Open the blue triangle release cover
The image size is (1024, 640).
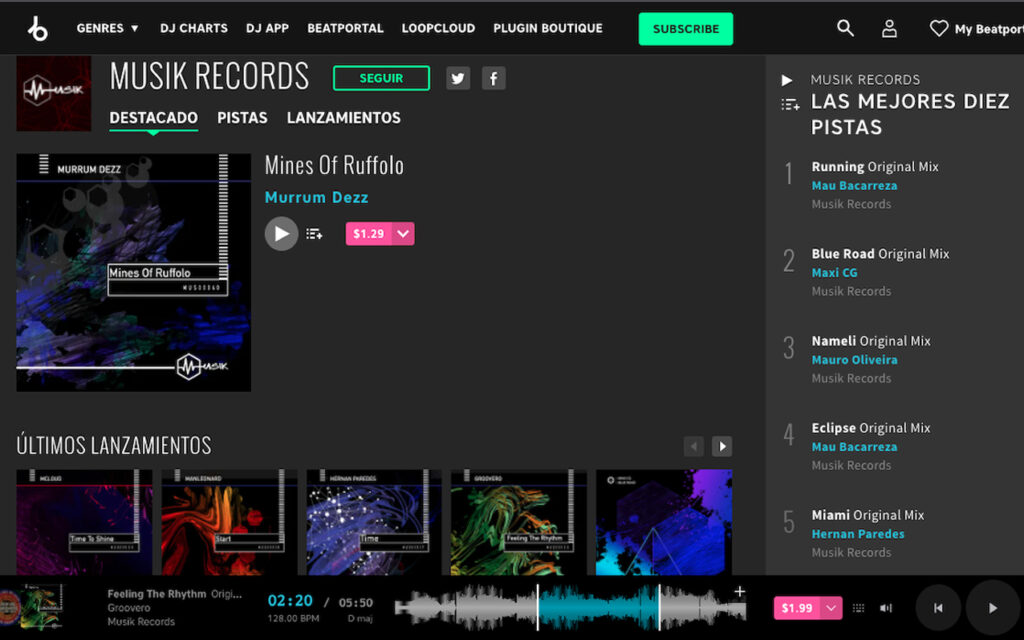664,522
